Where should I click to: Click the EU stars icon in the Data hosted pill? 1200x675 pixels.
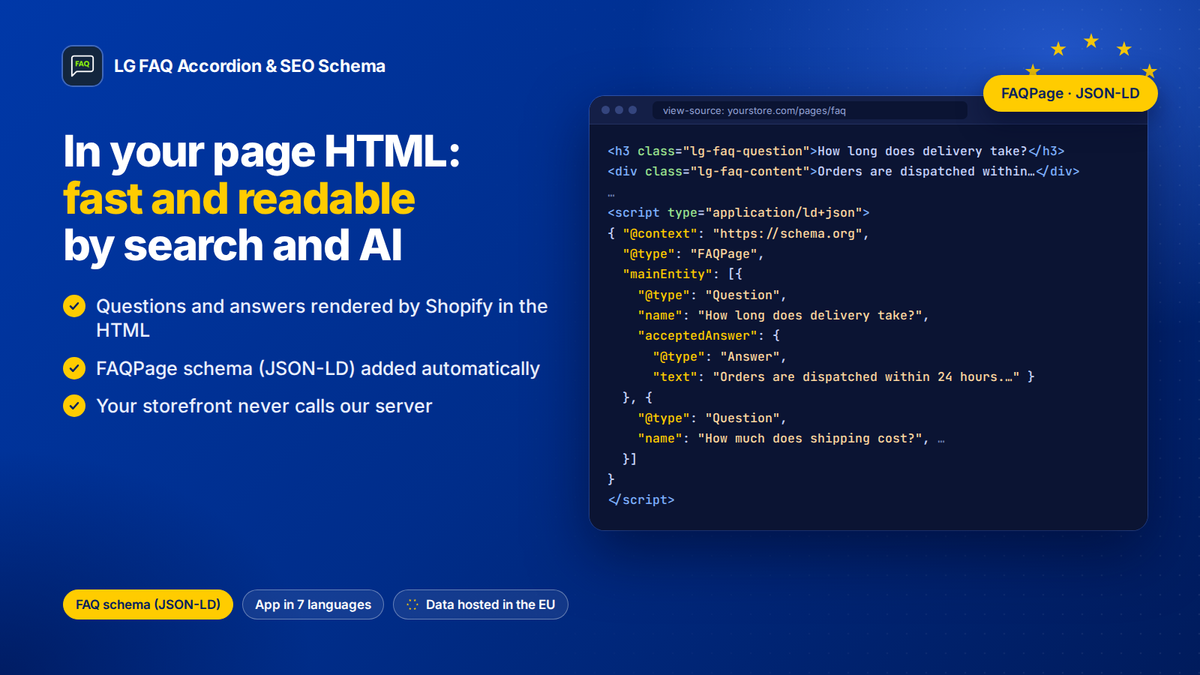(412, 605)
